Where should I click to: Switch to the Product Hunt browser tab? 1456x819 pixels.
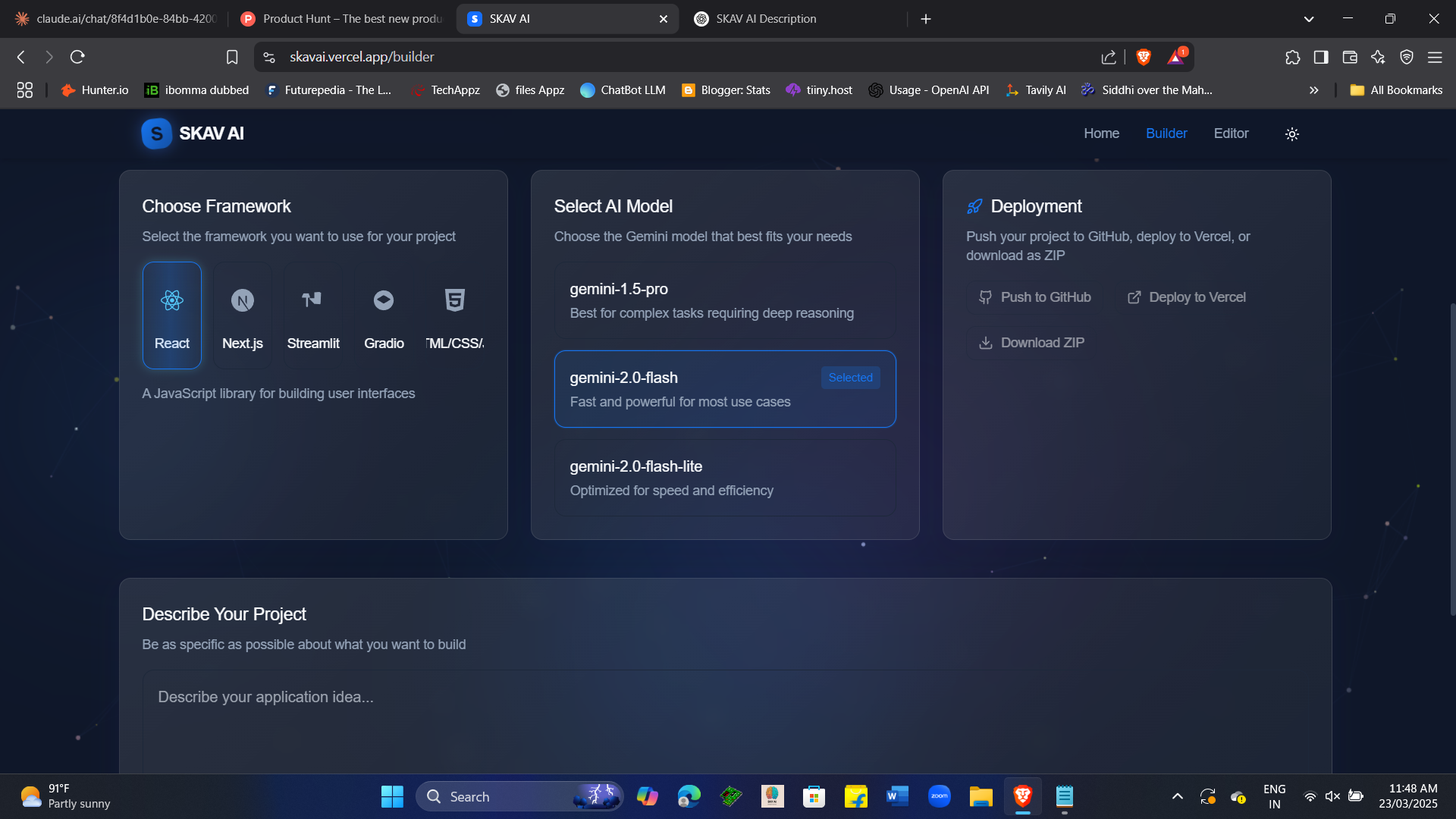click(343, 19)
